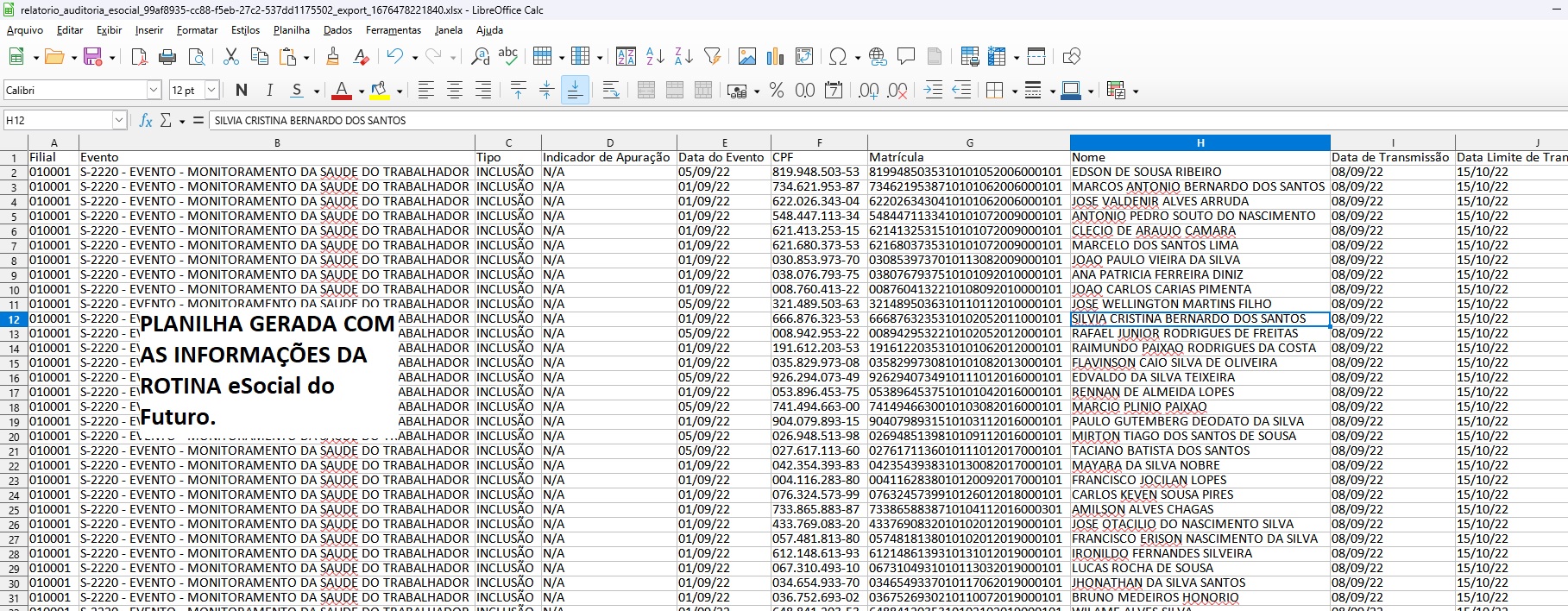This screenshot has height=611, width=1568.
Task: Select the column H header
Action: tap(1200, 142)
